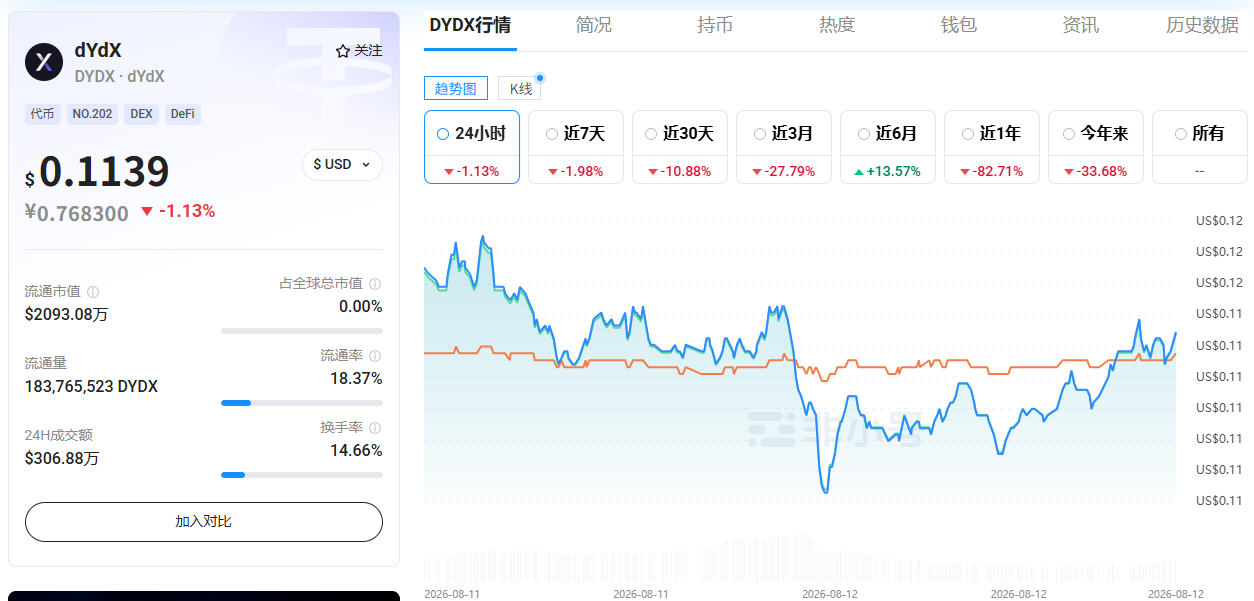Click the 关注 follow button label

(x=368, y=51)
